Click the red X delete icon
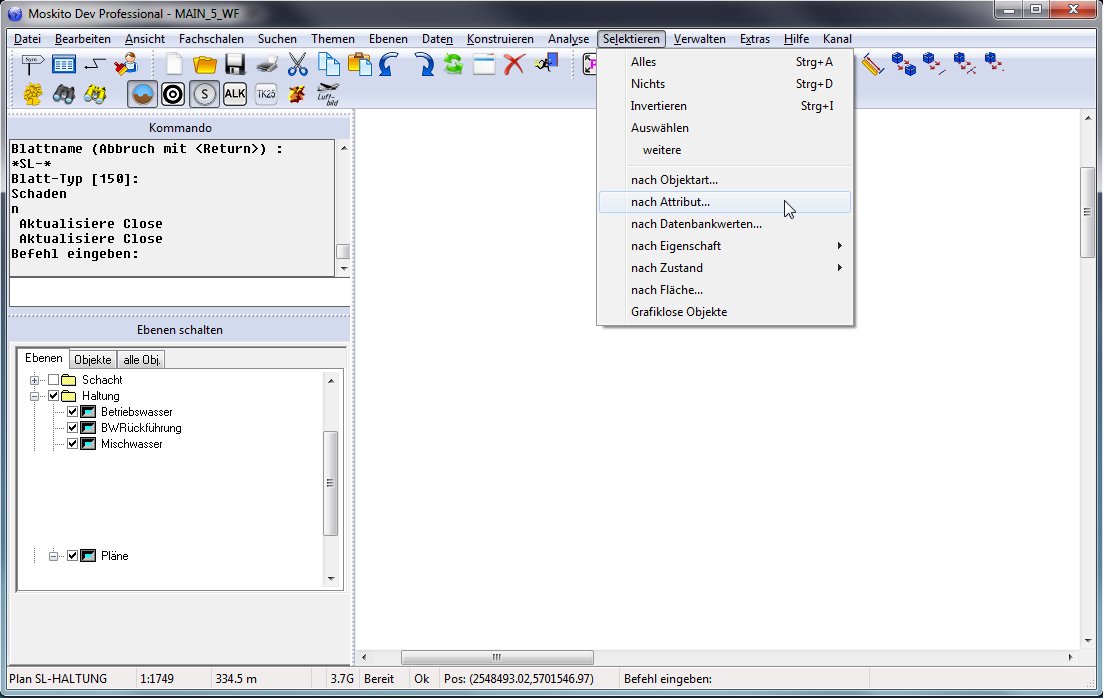 pos(514,65)
